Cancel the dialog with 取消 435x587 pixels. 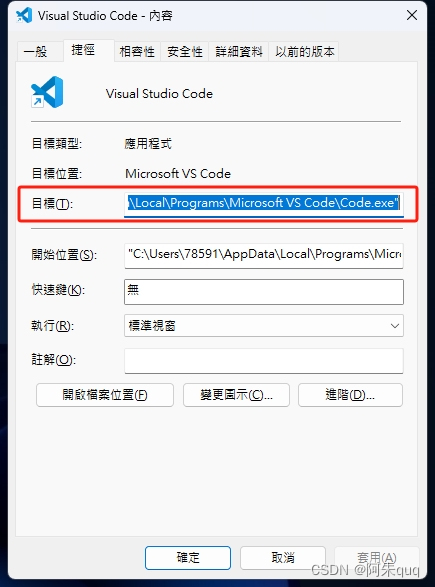(283, 558)
